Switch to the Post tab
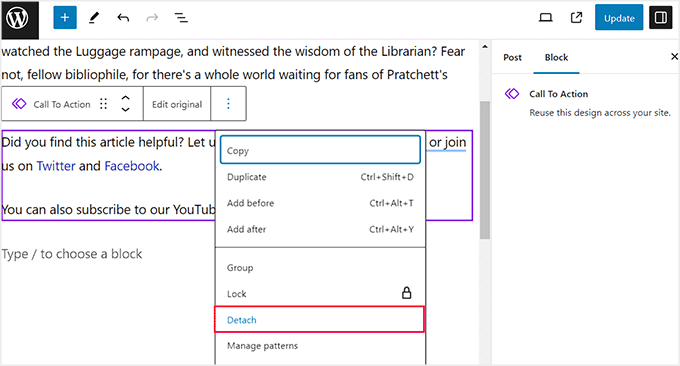 512,57
